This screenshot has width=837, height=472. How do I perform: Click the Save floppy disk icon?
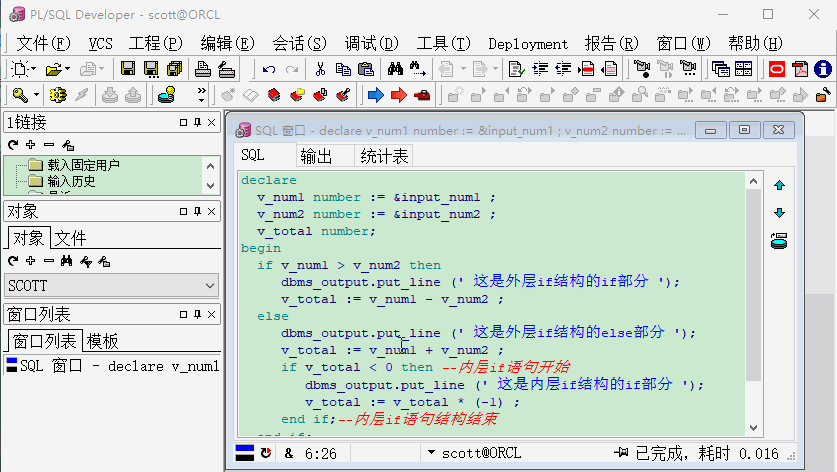click(x=128, y=68)
